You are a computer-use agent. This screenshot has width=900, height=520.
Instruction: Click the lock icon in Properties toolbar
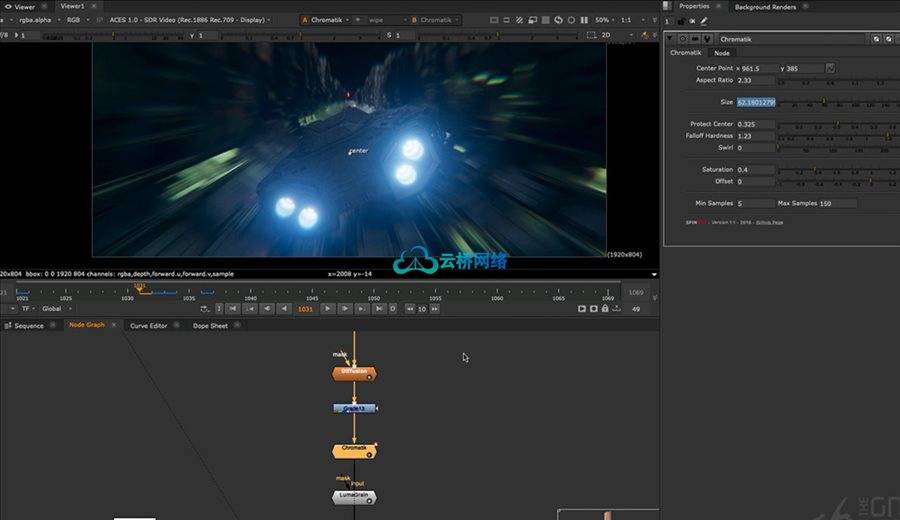pyautogui.click(x=679, y=20)
